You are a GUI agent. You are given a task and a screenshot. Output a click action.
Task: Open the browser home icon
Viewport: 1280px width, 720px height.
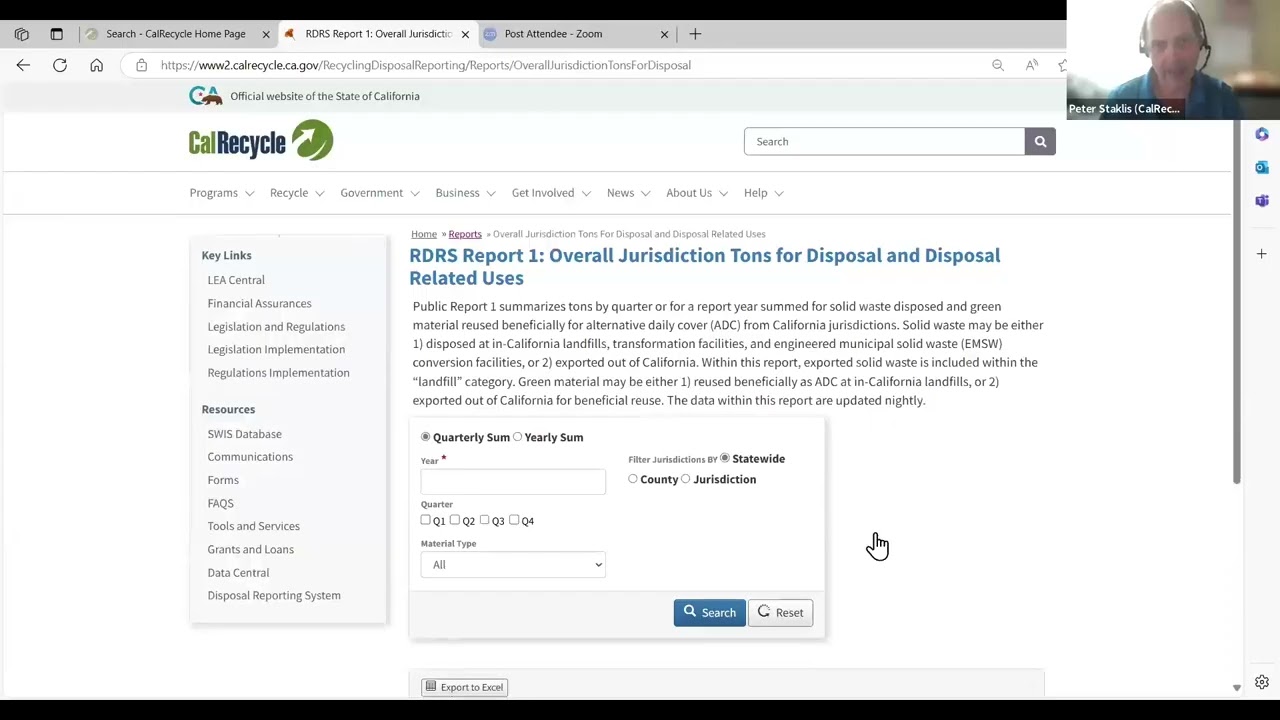96,65
